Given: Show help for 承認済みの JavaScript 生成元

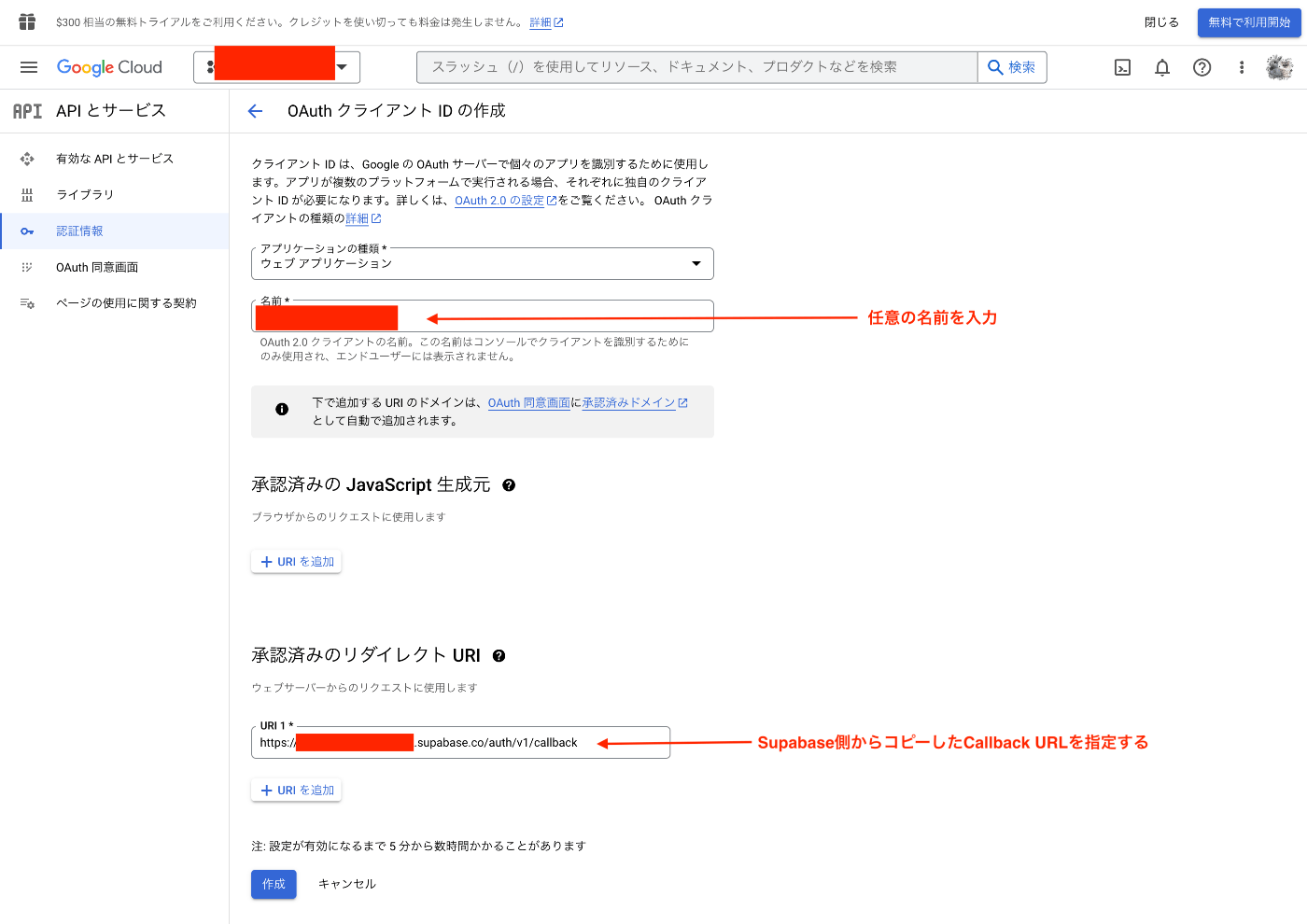Looking at the screenshot, I should 509,485.
